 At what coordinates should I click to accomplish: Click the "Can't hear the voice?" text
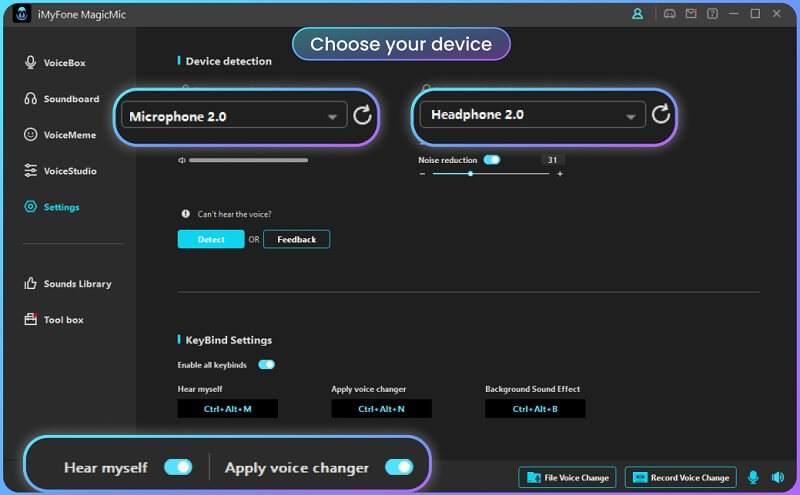[x=234, y=214]
